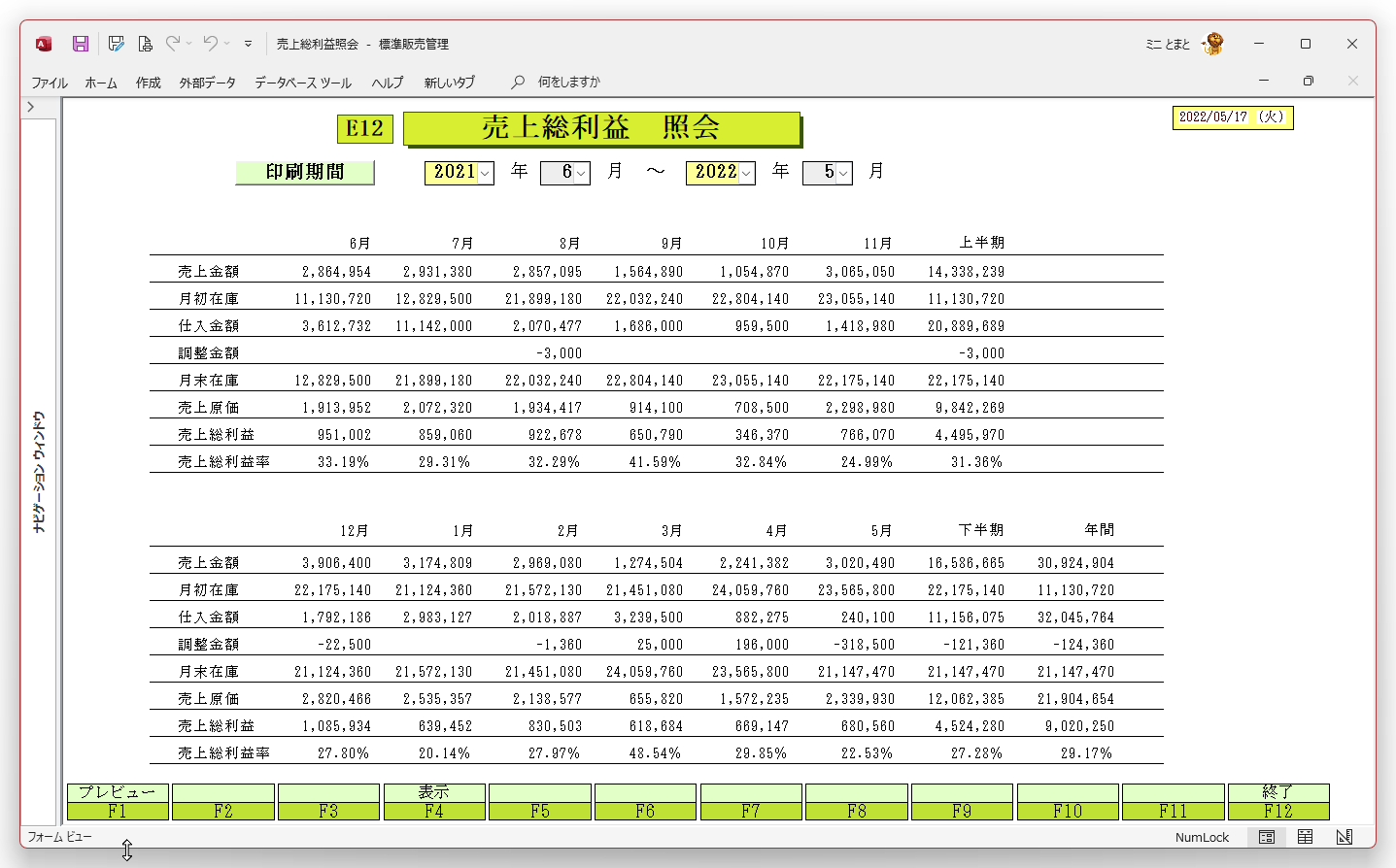
Task: Click the F11 function button
Action: pos(1174,802)
